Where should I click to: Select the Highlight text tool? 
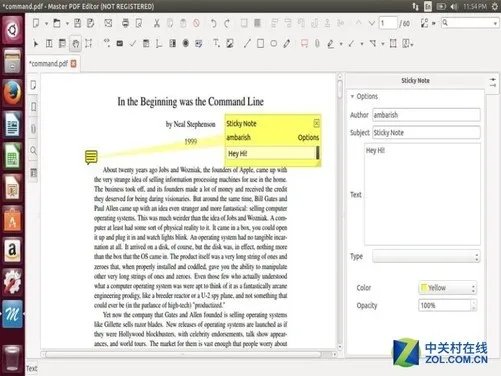[x=330, y=44]
